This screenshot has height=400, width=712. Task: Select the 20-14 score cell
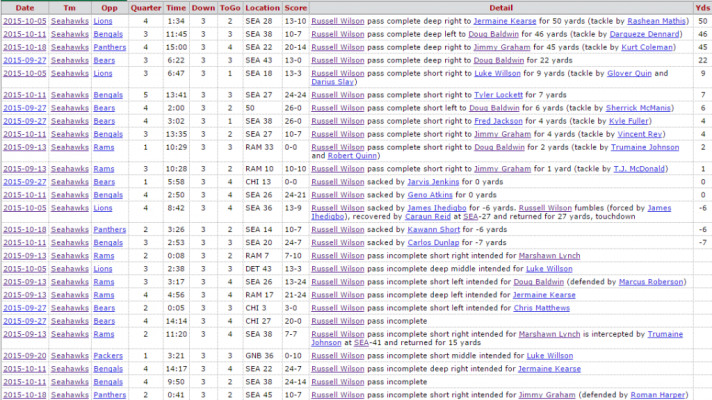point(296,47)
